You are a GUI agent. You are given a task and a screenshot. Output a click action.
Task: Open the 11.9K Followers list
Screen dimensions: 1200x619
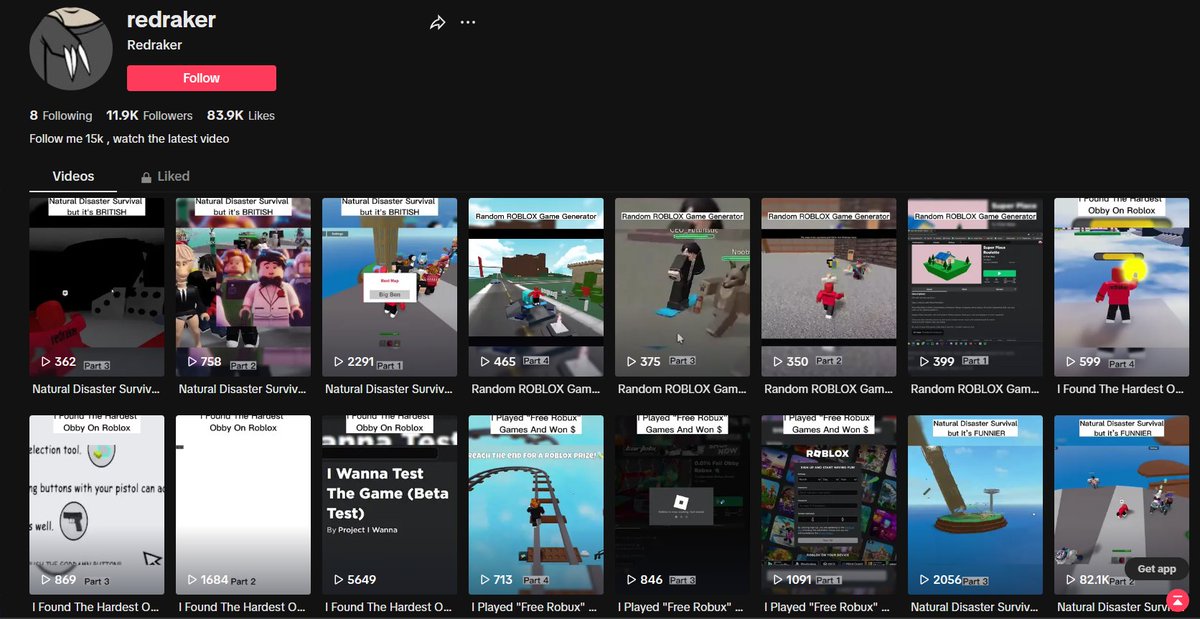pos(149,116)
